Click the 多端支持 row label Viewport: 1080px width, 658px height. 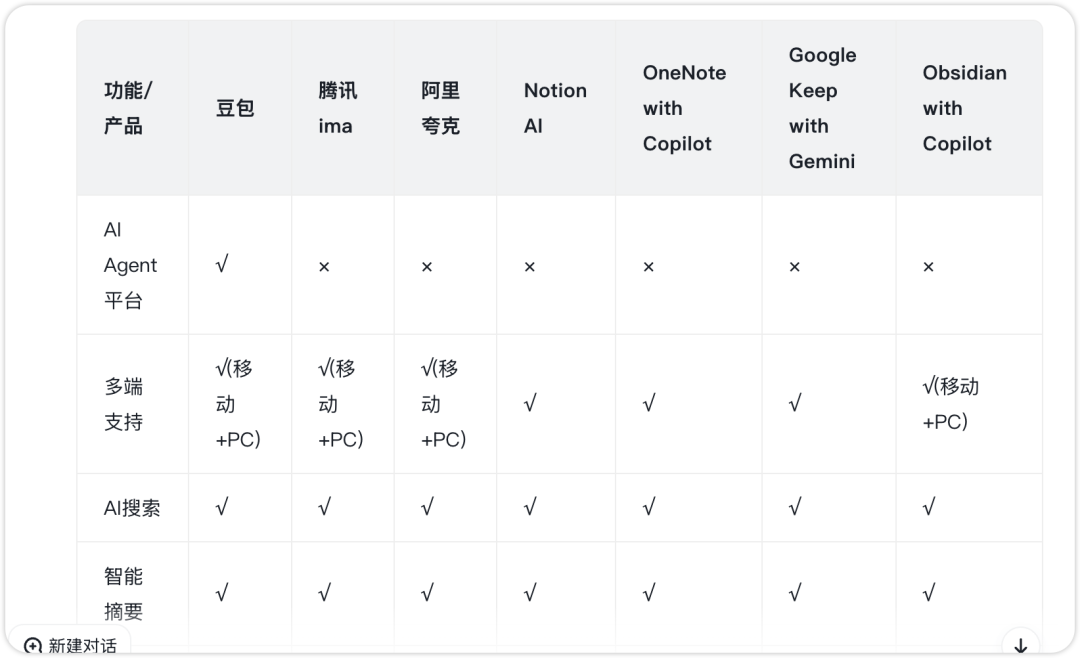(124, 404)
